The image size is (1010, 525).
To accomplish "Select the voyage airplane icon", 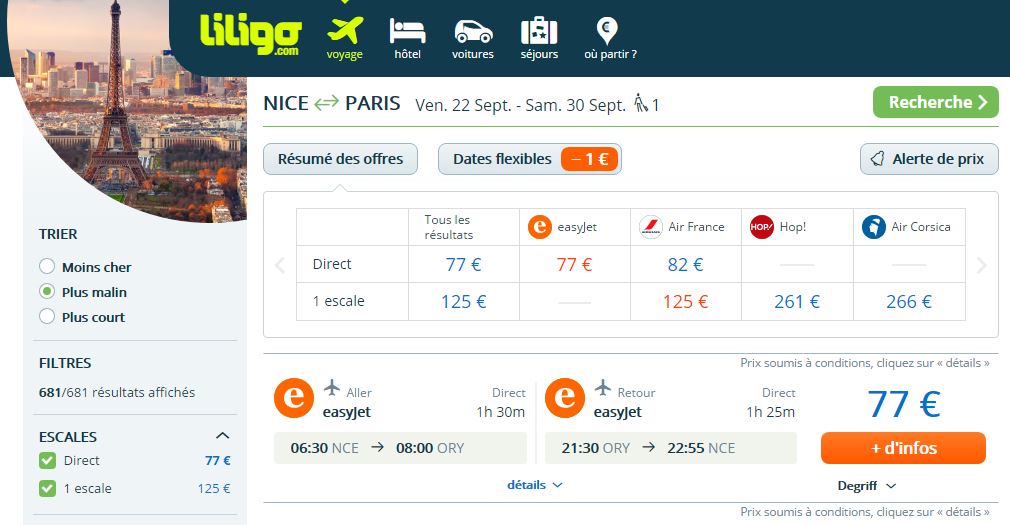I will click(x=345, y=30).
